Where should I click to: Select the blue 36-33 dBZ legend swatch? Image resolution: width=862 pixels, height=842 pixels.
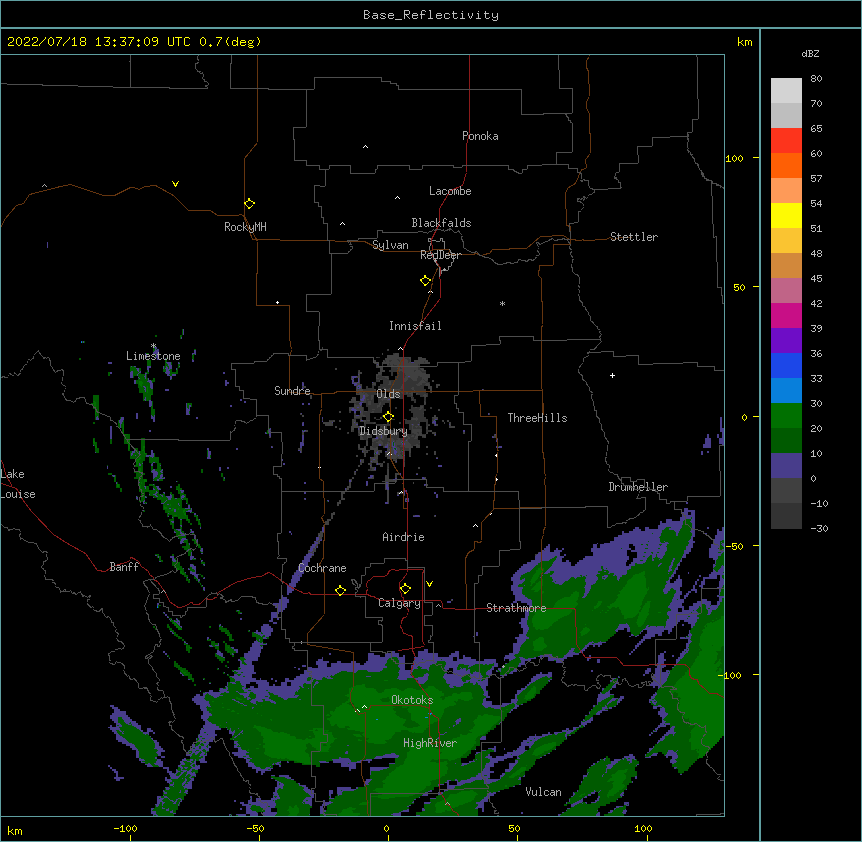pos(786,366)
